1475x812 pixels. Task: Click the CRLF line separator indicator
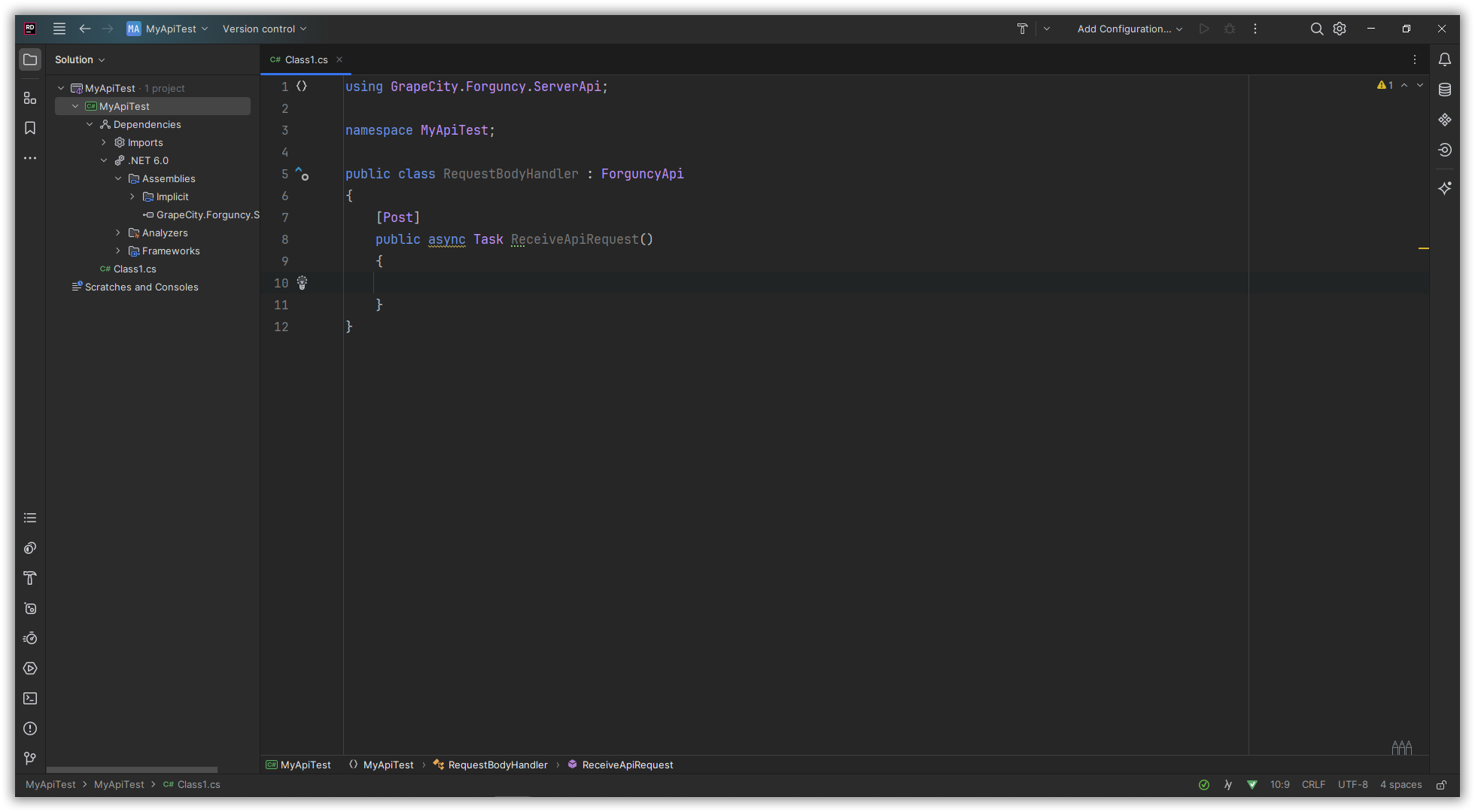click(x=1313, y=785)
